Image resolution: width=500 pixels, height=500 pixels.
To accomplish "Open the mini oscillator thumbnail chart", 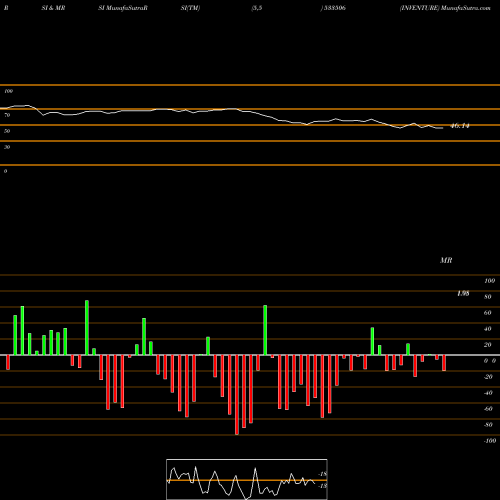I will click(247, 479).
